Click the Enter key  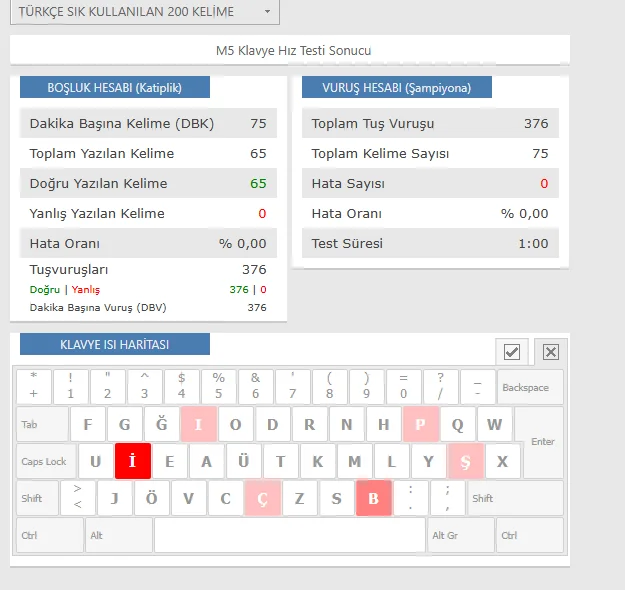point(543,442)
